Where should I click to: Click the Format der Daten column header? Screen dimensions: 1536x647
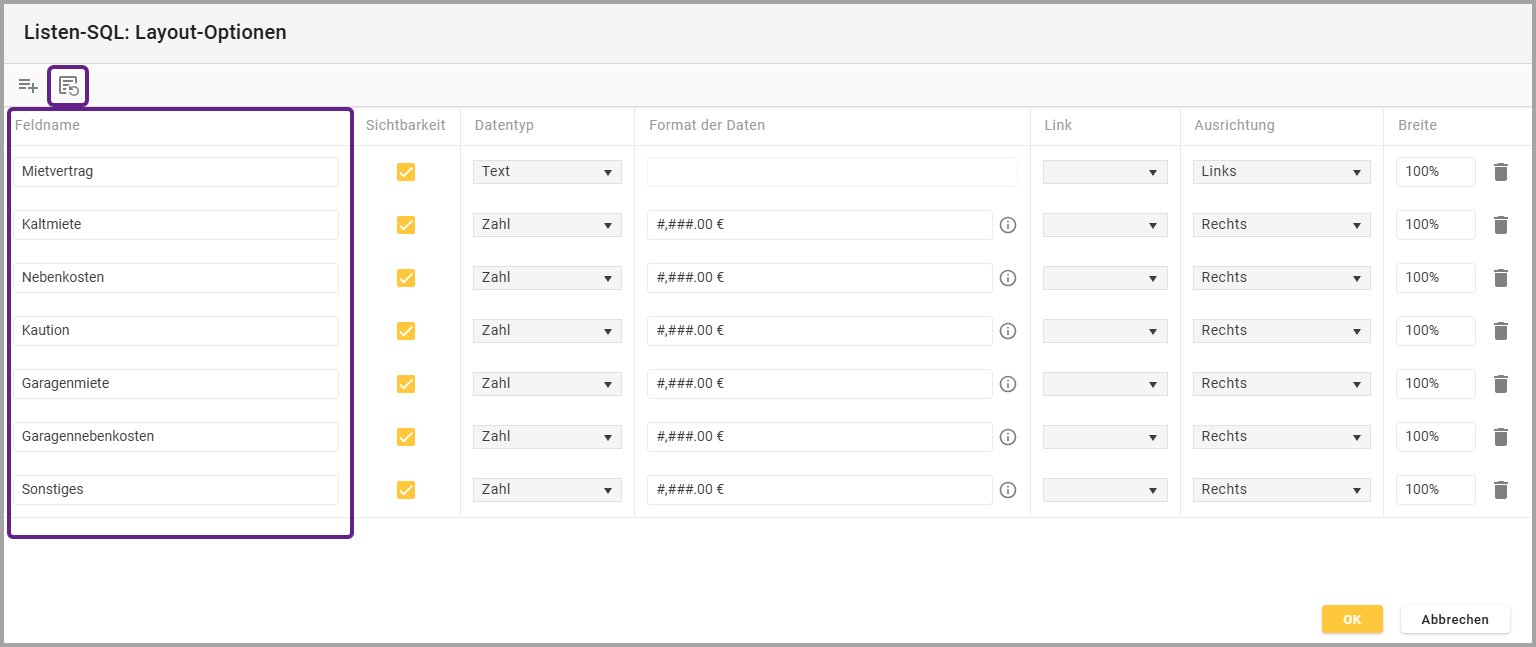[707, 126]
